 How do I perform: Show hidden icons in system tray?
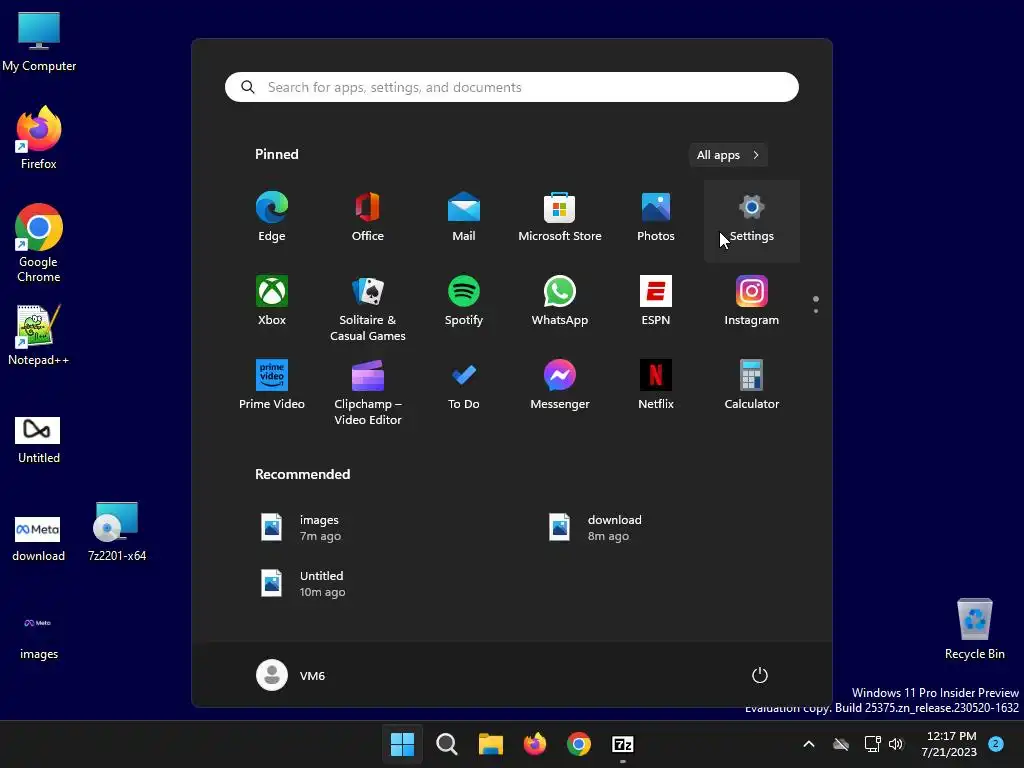pyautogui.click(x=808, y=744)
